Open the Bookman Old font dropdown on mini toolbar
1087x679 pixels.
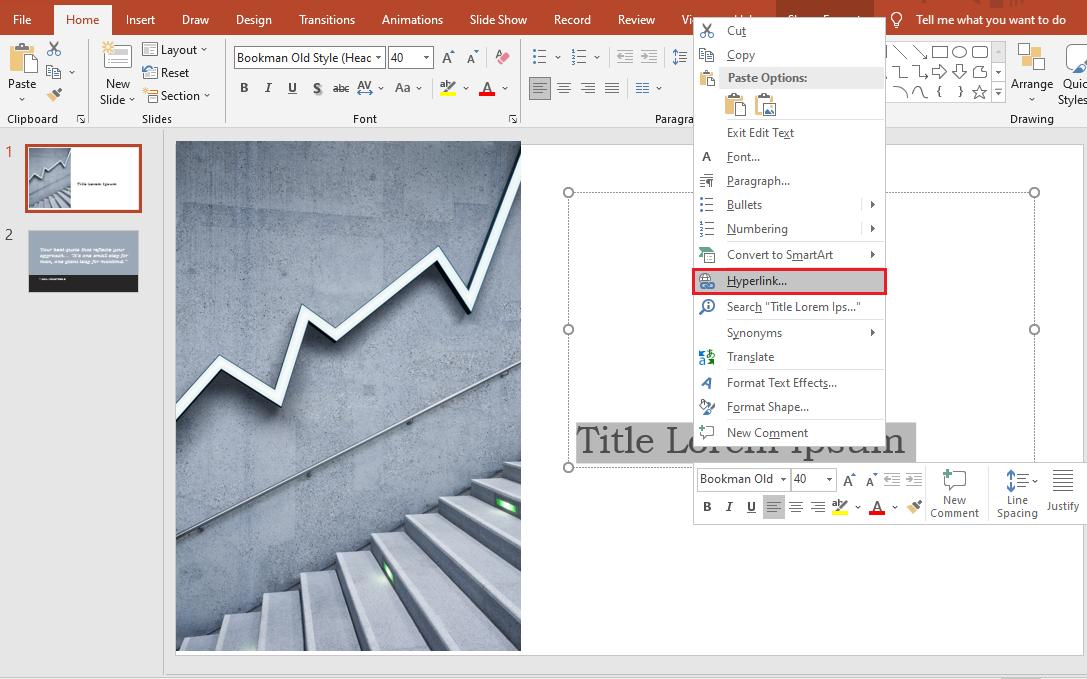[x=783, y=479]
